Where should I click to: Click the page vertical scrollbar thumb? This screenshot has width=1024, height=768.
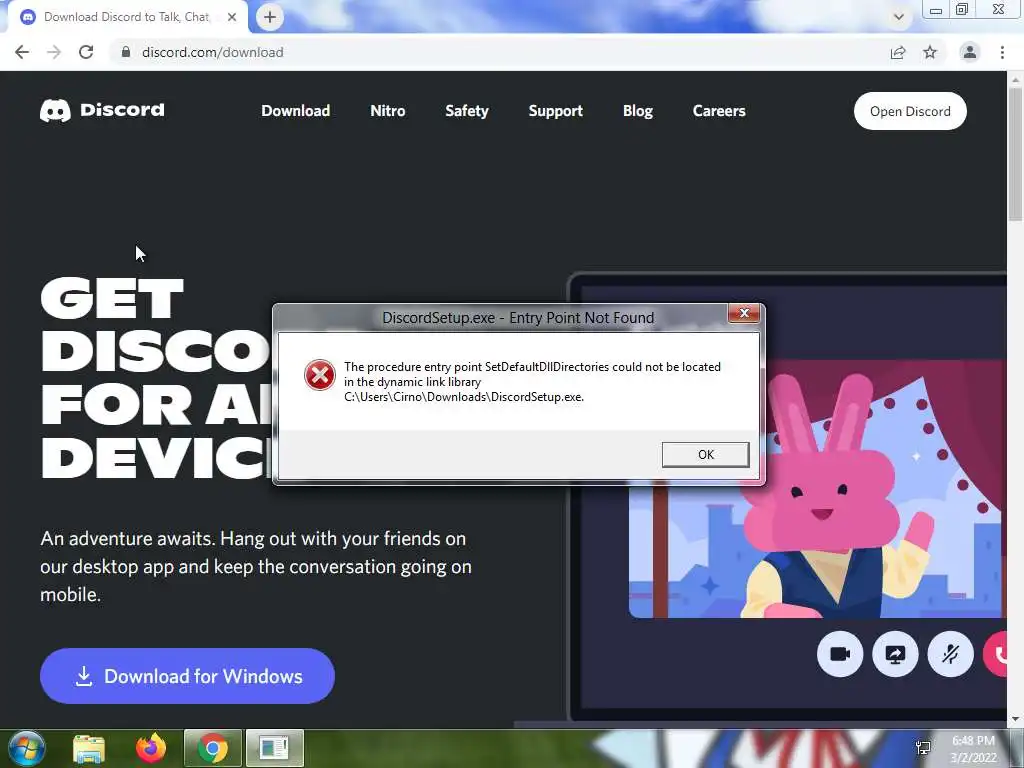(1015, 153)
